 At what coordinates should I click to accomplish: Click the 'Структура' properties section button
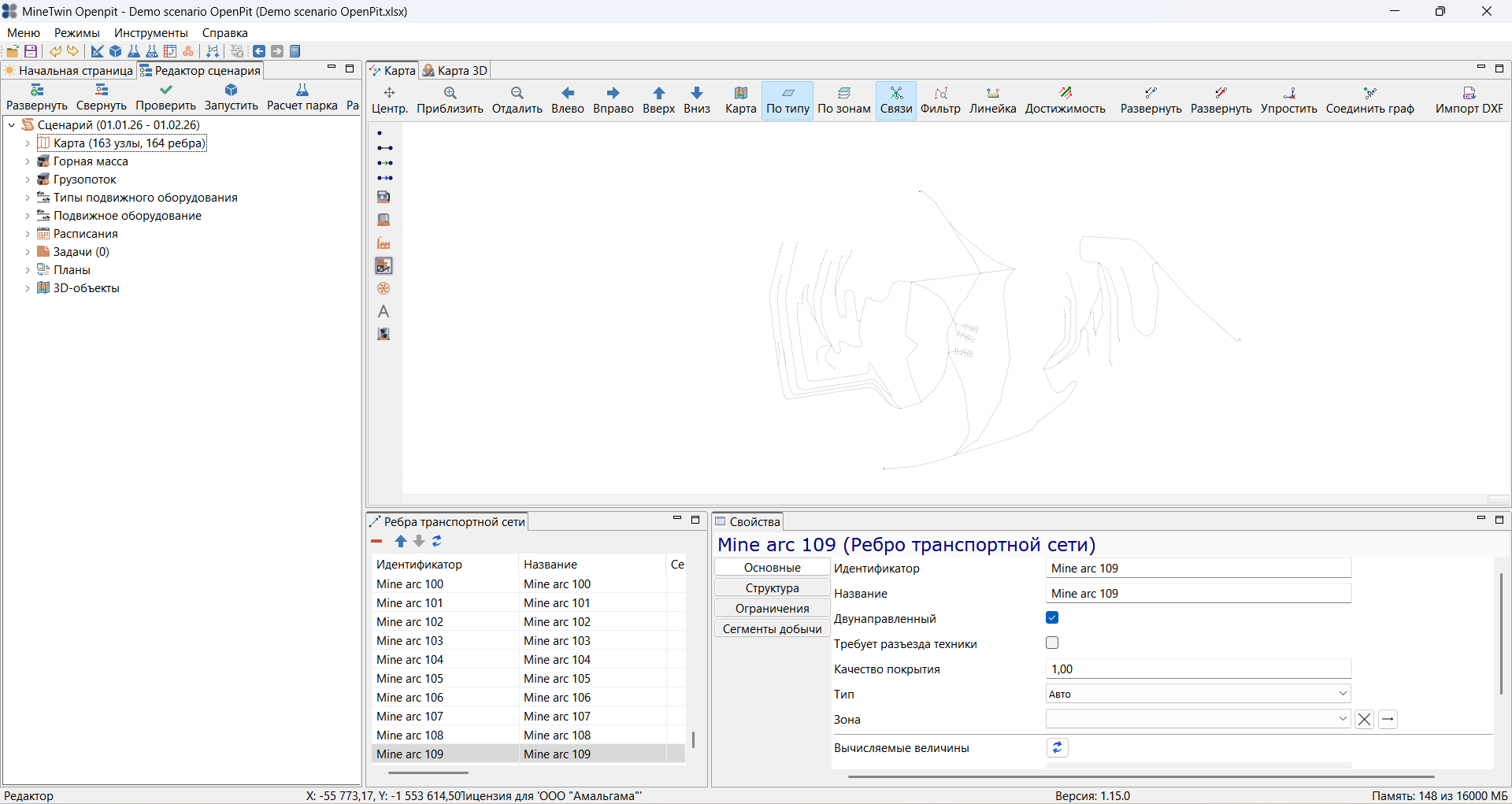(x=772, y=588)
